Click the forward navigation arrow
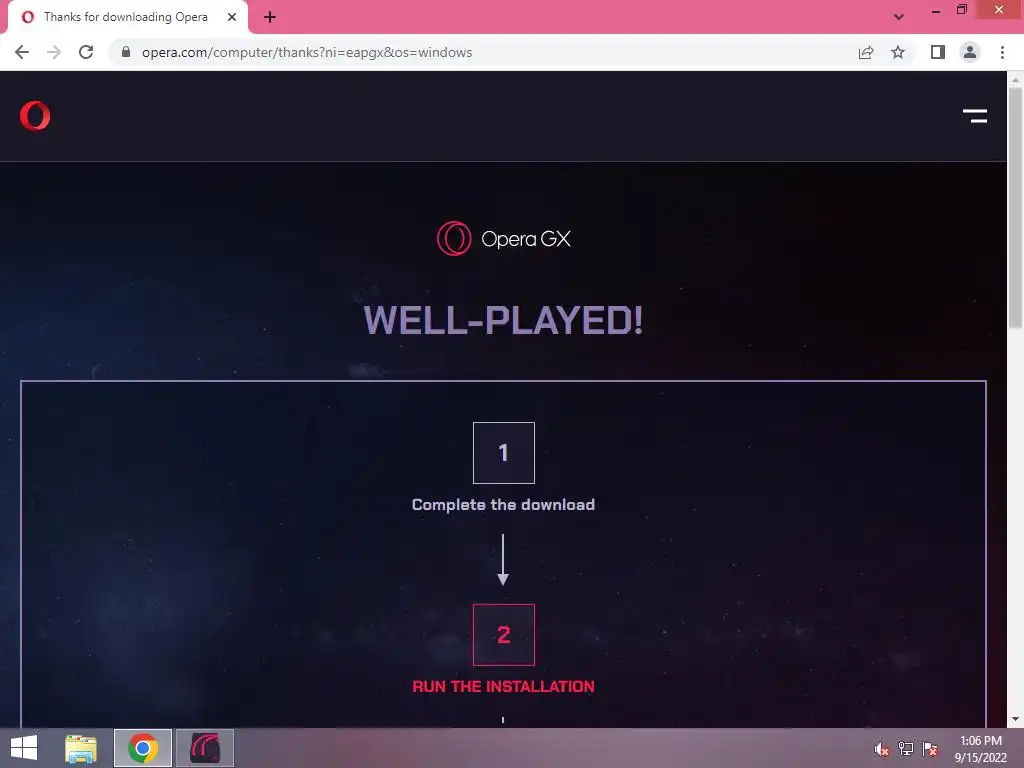1024x768 pixels. coord(54,52)
